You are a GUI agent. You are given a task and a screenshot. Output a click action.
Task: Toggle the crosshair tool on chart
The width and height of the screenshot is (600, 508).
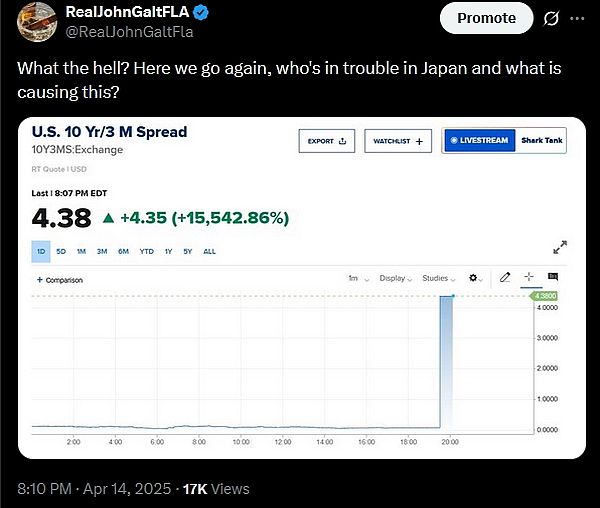pos(529,277)
